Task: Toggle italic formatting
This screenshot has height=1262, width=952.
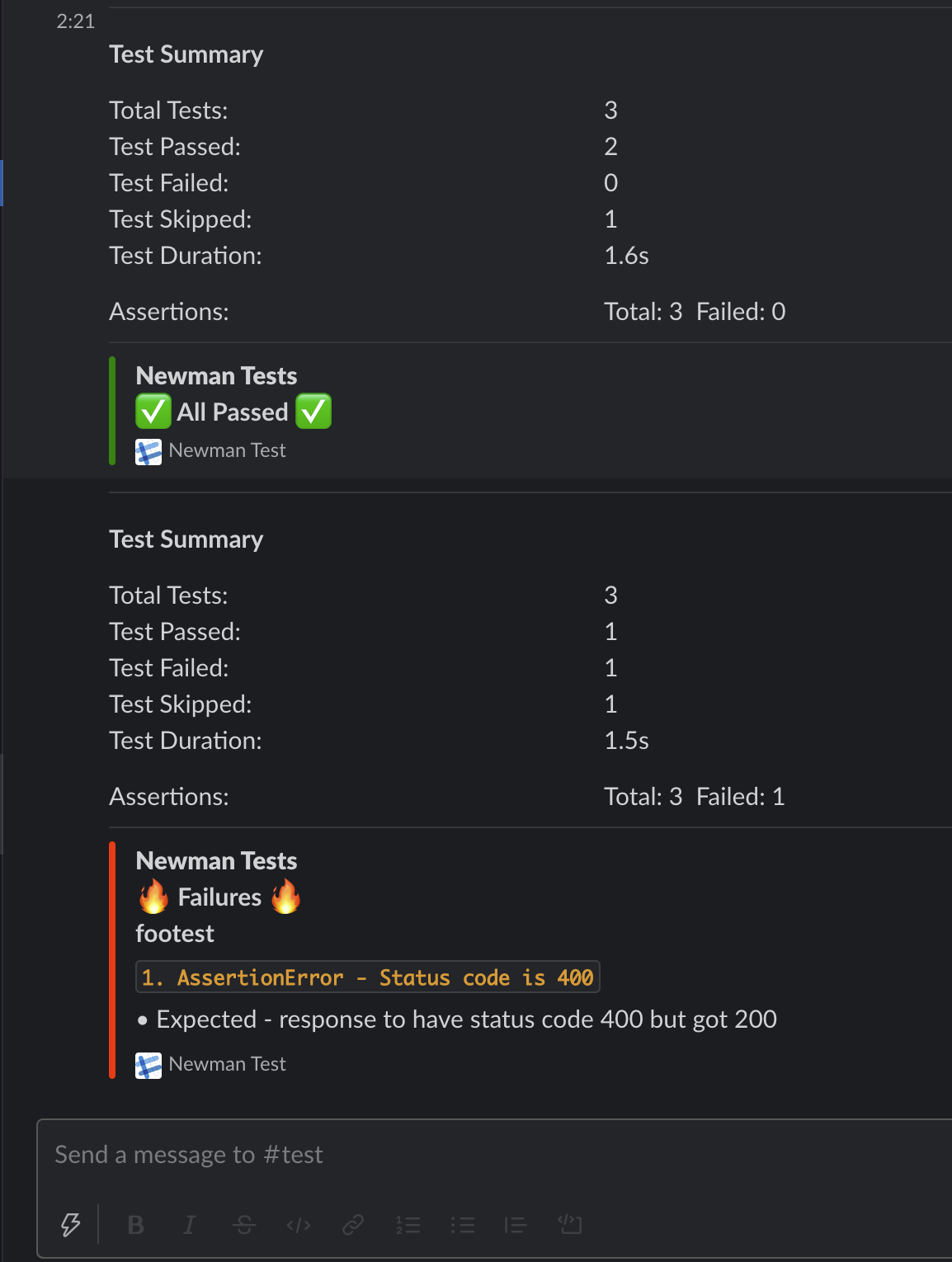Action: (x=190, y=1225)
